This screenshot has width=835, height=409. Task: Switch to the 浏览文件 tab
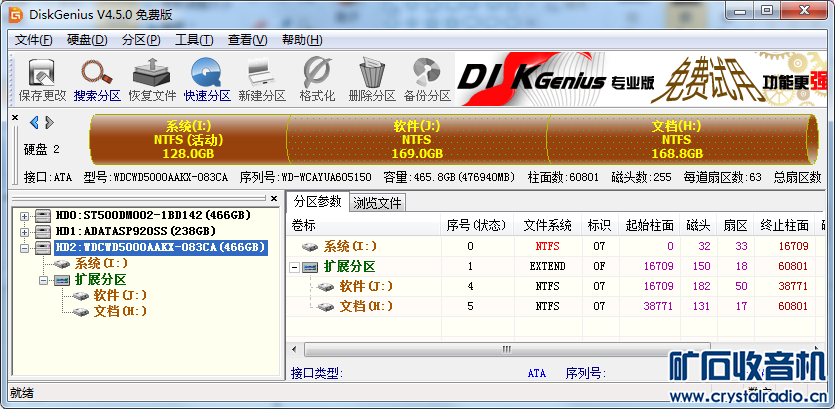click(x=378, y=203)
